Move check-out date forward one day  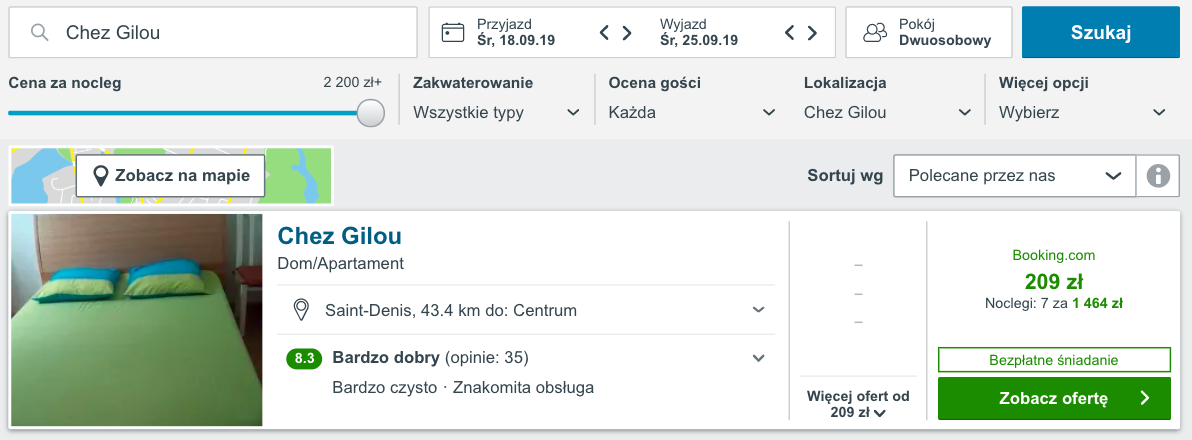811,33
